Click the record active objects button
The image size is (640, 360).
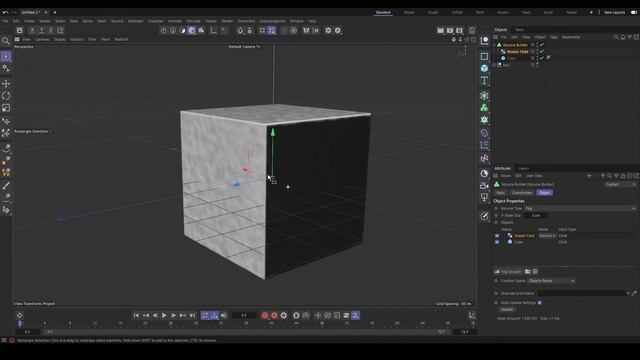coord(265,316)
